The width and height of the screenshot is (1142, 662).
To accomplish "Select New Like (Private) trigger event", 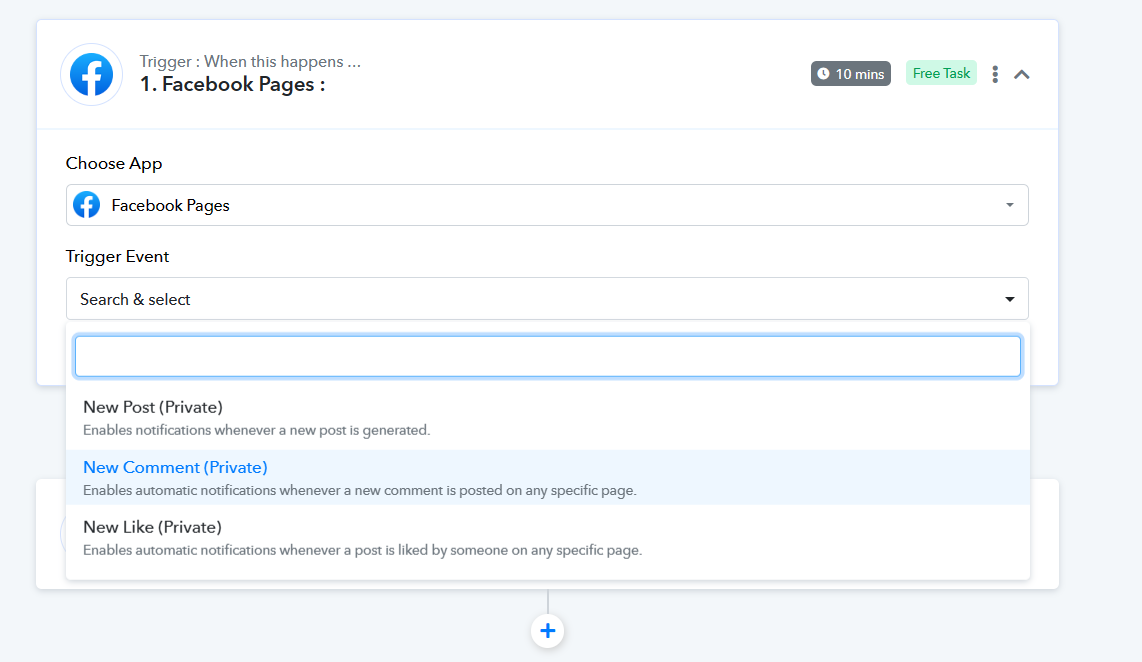I will (548, 538).
